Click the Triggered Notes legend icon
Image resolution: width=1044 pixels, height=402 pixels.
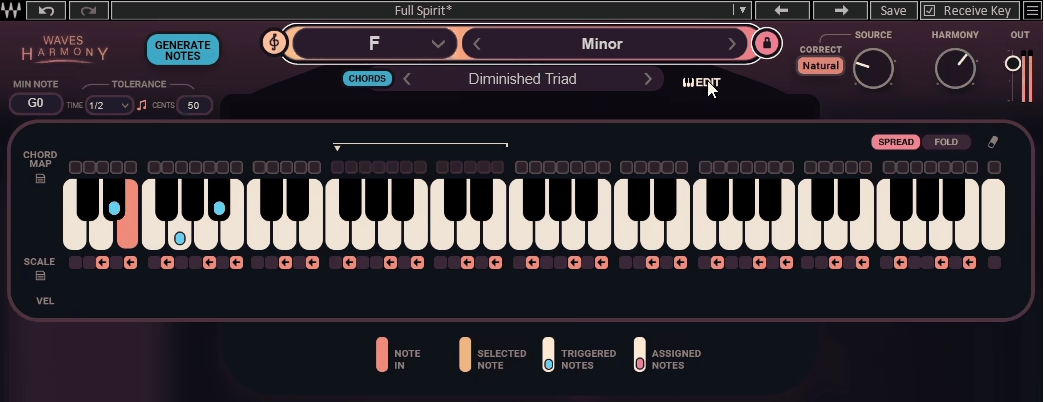[x=548, y=355]
